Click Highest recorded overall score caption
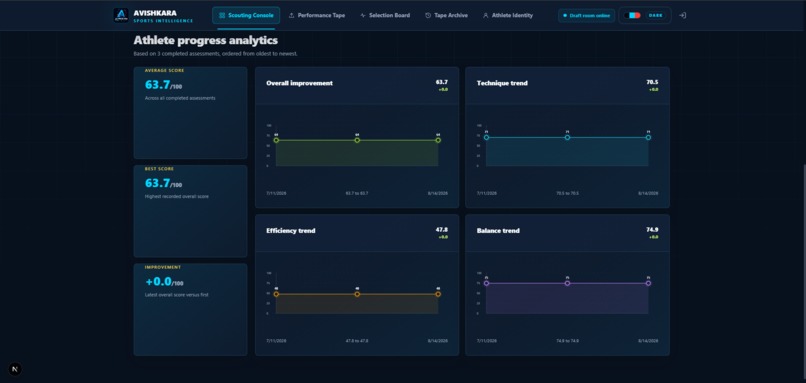806x383 pixels. point(177,196)
